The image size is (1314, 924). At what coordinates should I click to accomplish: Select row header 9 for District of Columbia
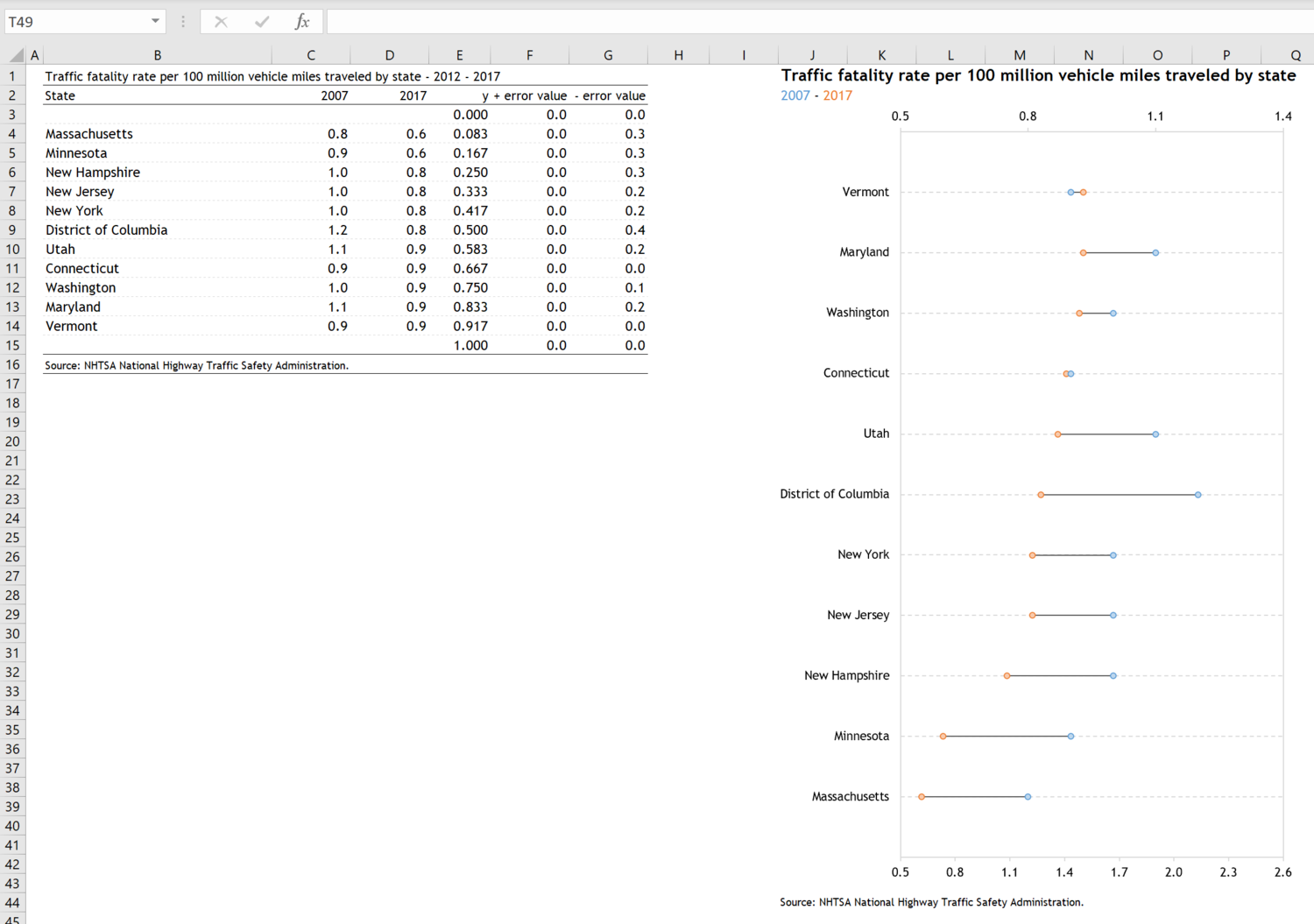click(x=13, y=229)
